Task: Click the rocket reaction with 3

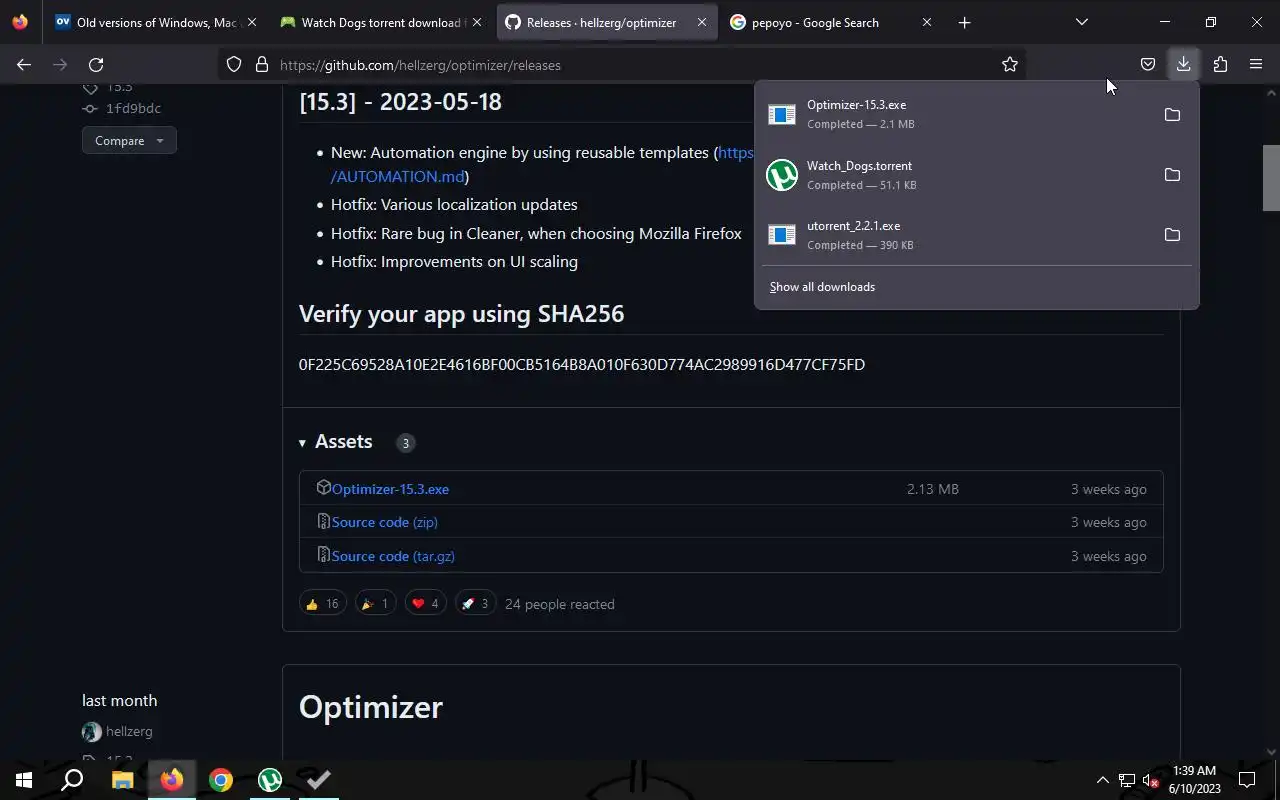Action: pyautogui.click(x=475, y=603)
